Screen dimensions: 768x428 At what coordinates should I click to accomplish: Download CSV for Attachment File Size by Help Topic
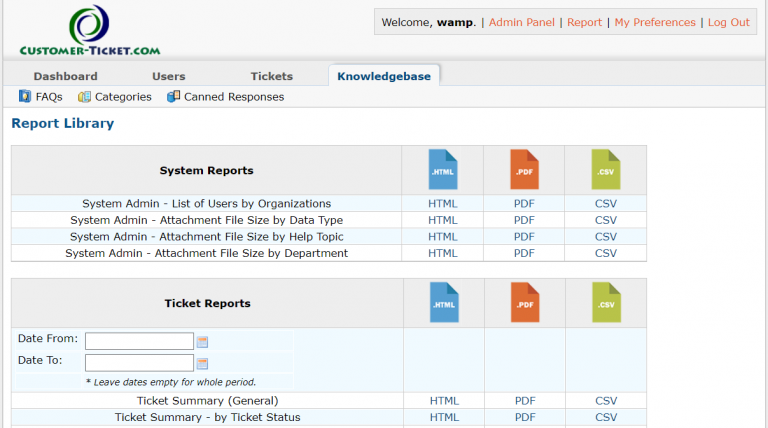pos(606,237)
